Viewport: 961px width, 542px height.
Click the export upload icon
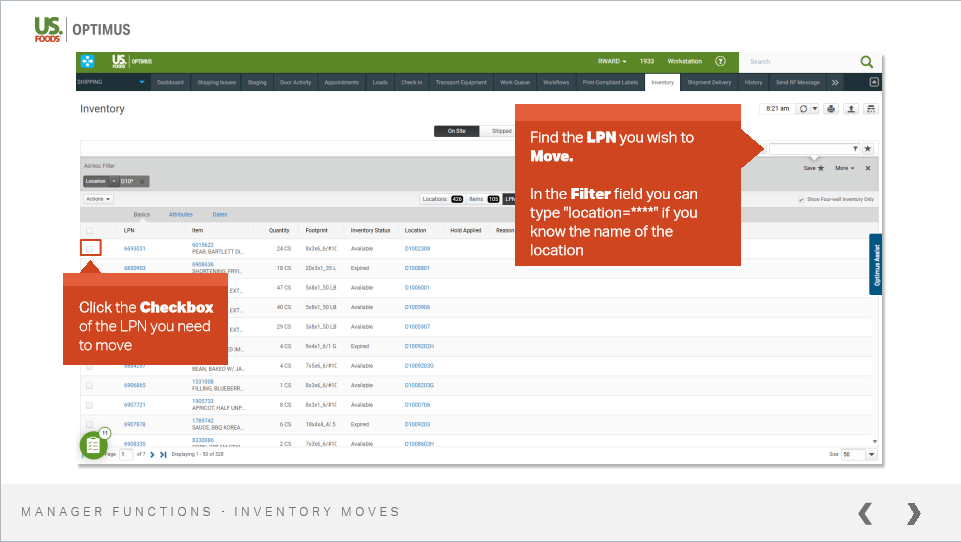(851, 109)
